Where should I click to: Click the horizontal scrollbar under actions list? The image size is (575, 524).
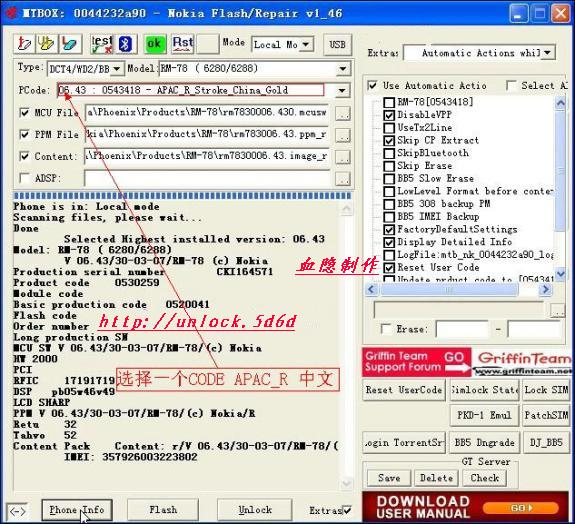coord(458,290)
